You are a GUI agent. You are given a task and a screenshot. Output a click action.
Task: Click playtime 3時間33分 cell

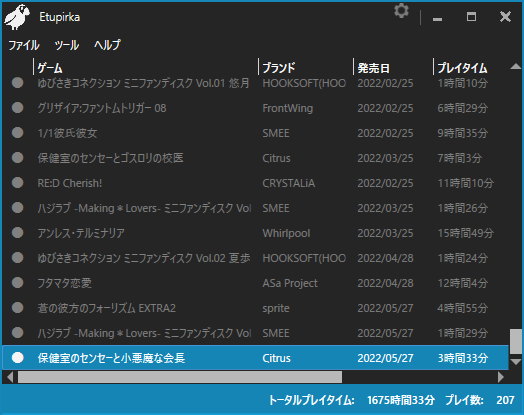[463, 358]
